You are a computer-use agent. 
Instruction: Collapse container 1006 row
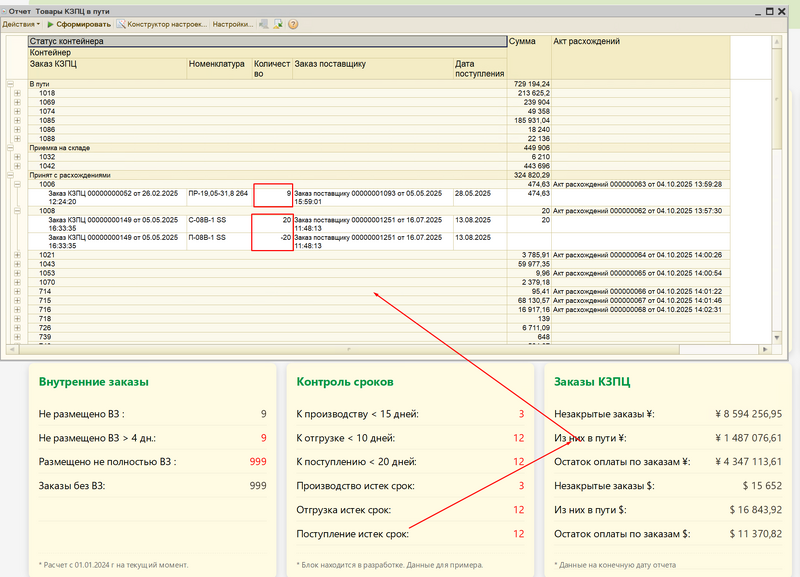pos(17,184)
